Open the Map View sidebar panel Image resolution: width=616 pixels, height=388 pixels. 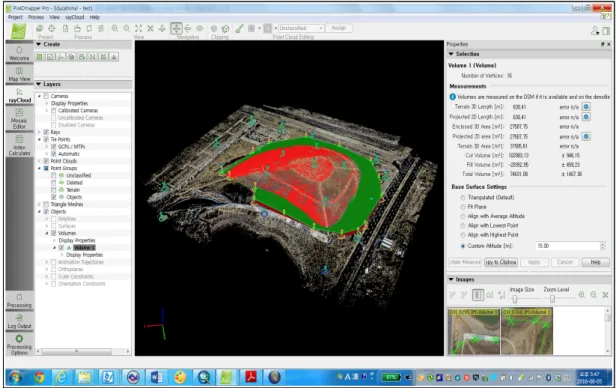19,74
